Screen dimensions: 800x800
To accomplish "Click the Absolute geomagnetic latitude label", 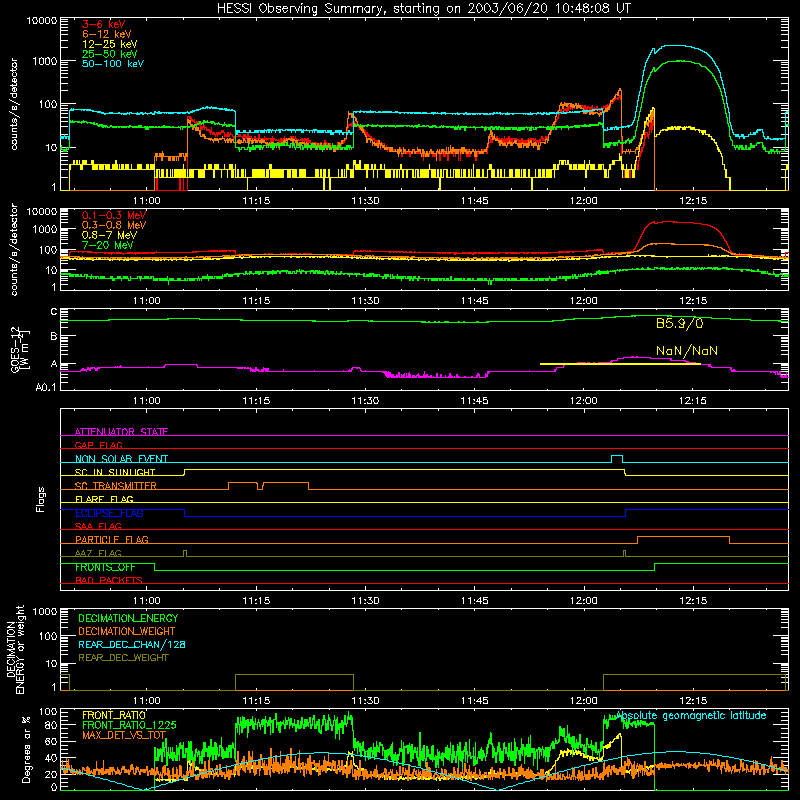I will (691, 716).
